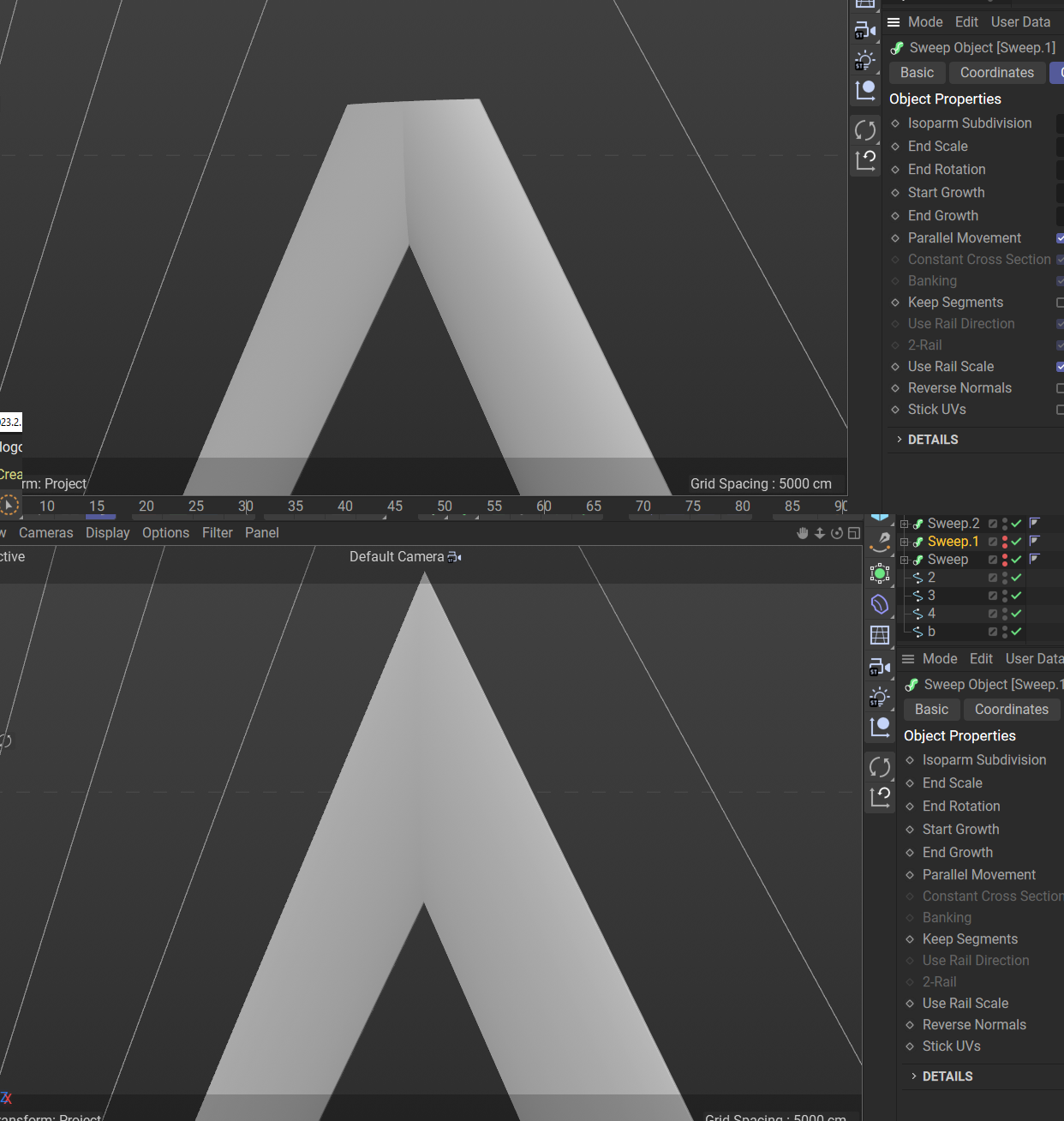The image size is (1064, 1121).
Task: Switch to Coordinates tab in upper panel
Action: 997,73
